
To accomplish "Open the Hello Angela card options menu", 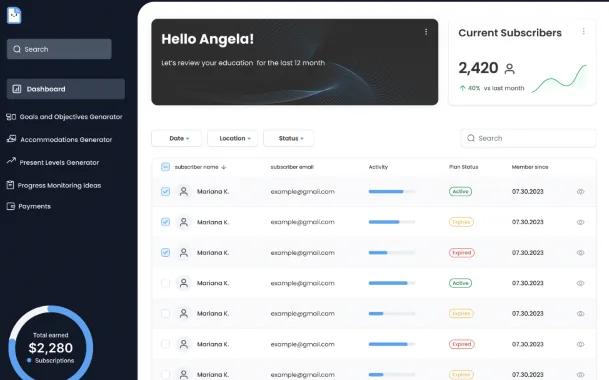I will pos(426,32).
